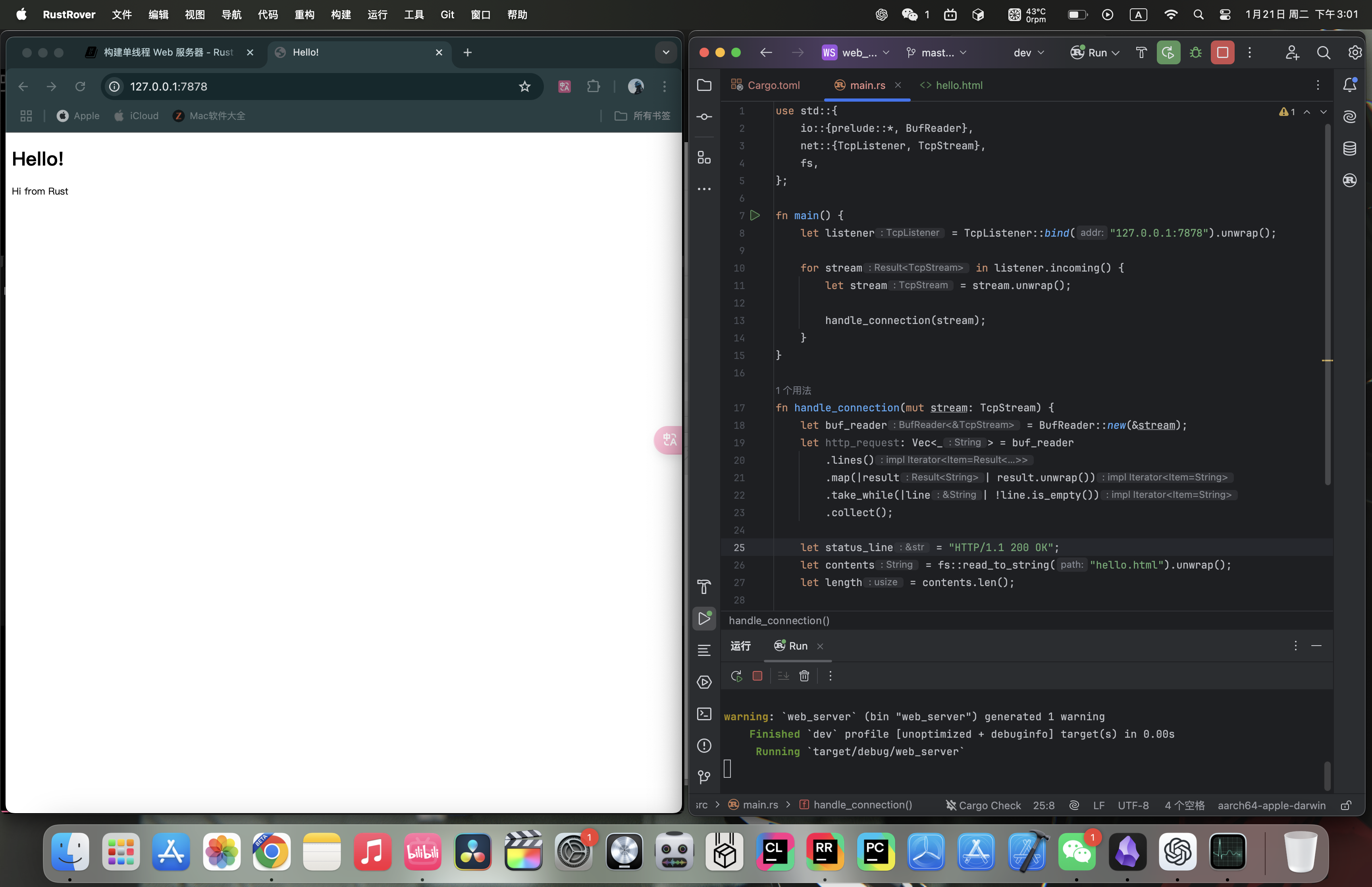Click the run gutter icon beside fn main

pos(755,216)
